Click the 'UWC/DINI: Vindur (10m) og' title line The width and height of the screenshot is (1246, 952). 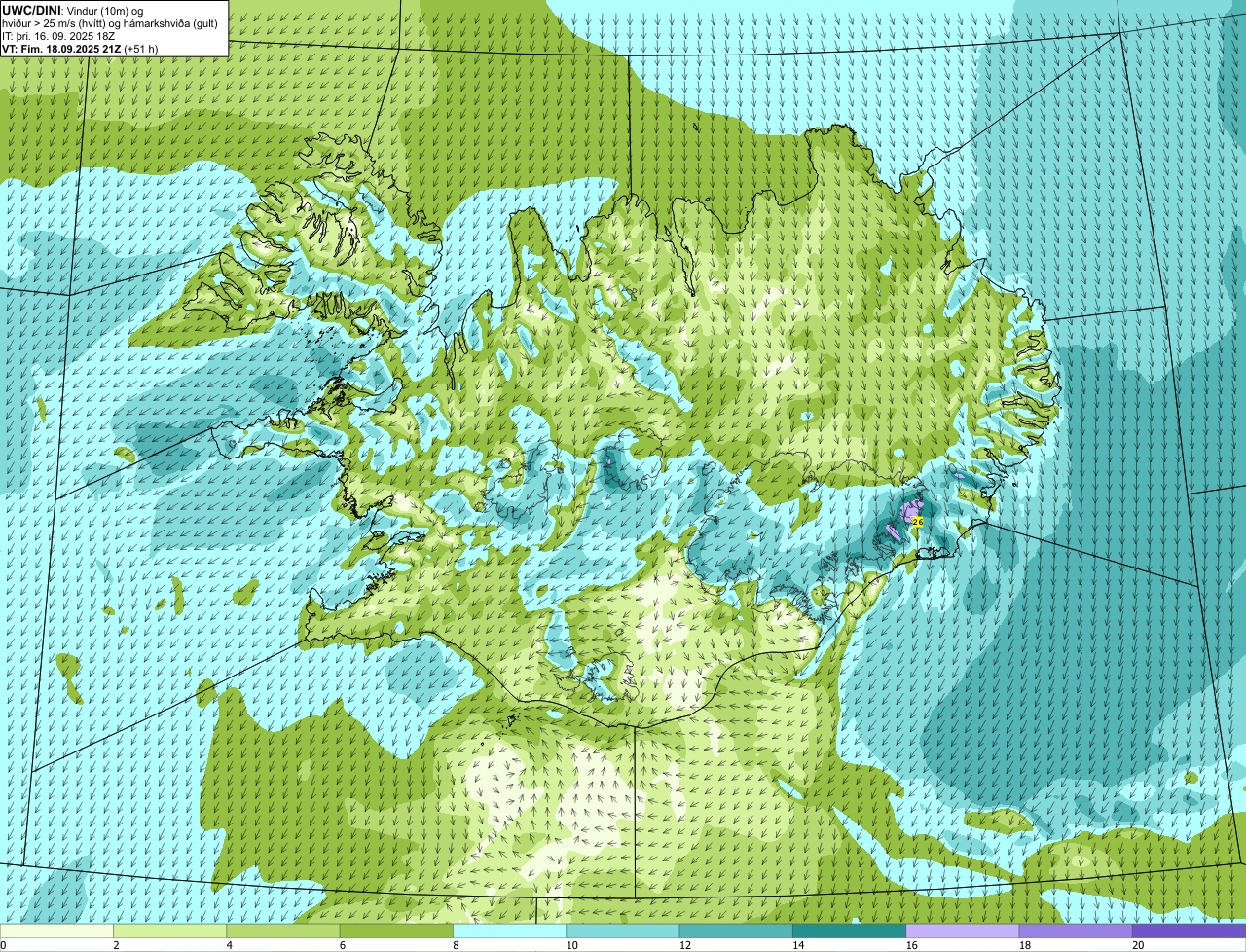pos(73,10)
